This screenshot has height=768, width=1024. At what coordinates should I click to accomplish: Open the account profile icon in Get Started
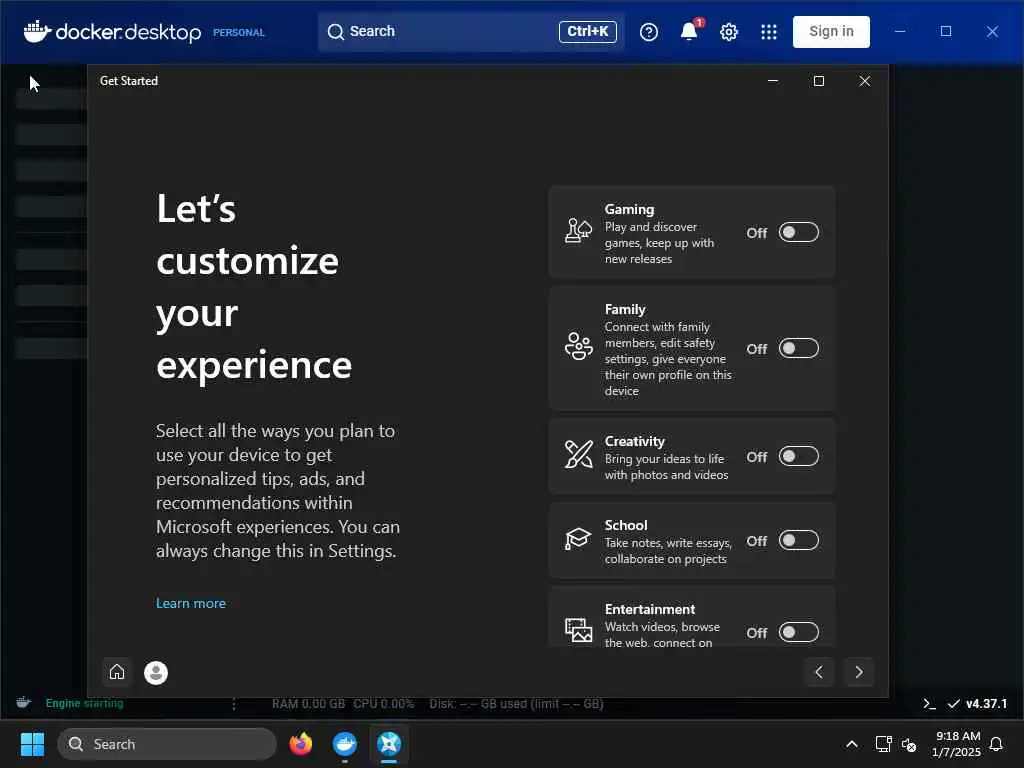pyautogui.click(x=156, y=673)
